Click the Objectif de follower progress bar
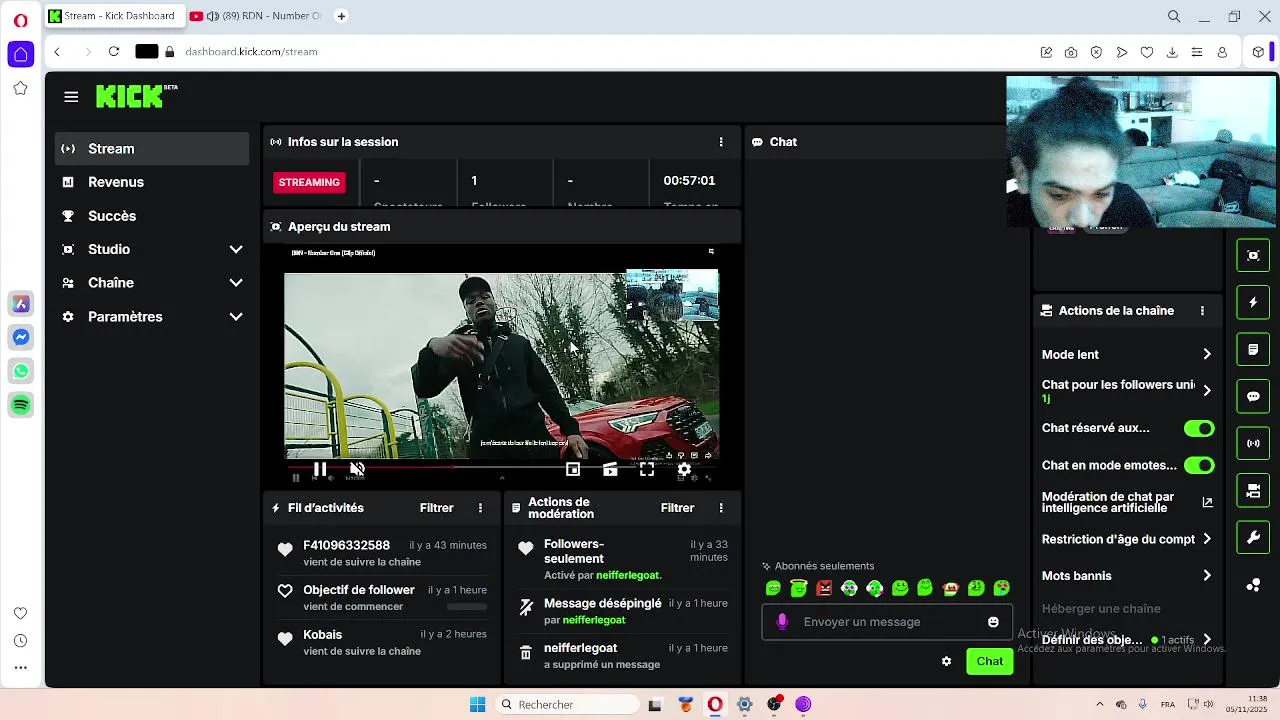The image size is (1280, 720). 467,607
